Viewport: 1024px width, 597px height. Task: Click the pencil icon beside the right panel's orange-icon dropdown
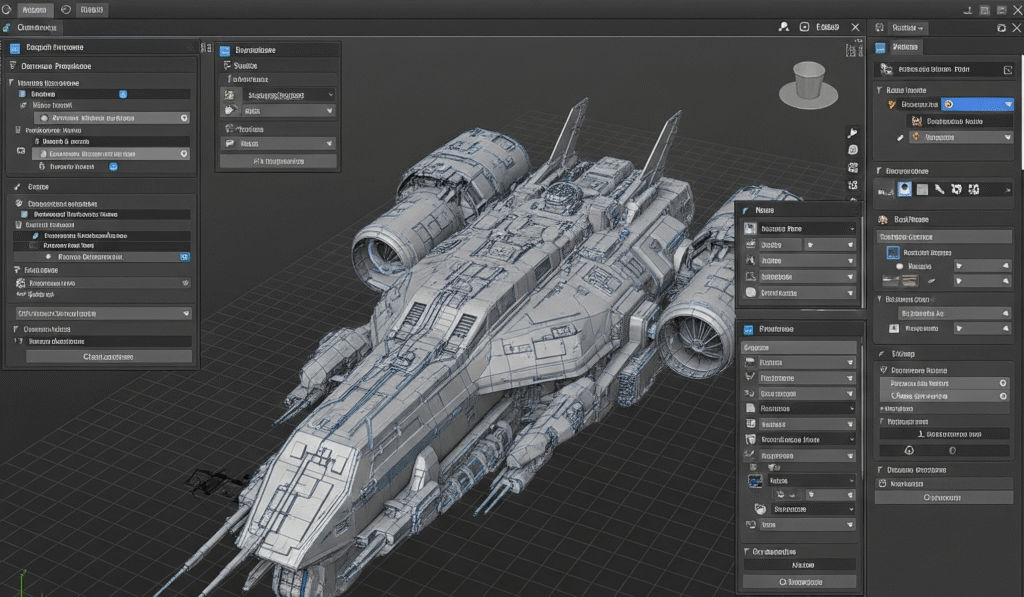click(x=900, y=138)
